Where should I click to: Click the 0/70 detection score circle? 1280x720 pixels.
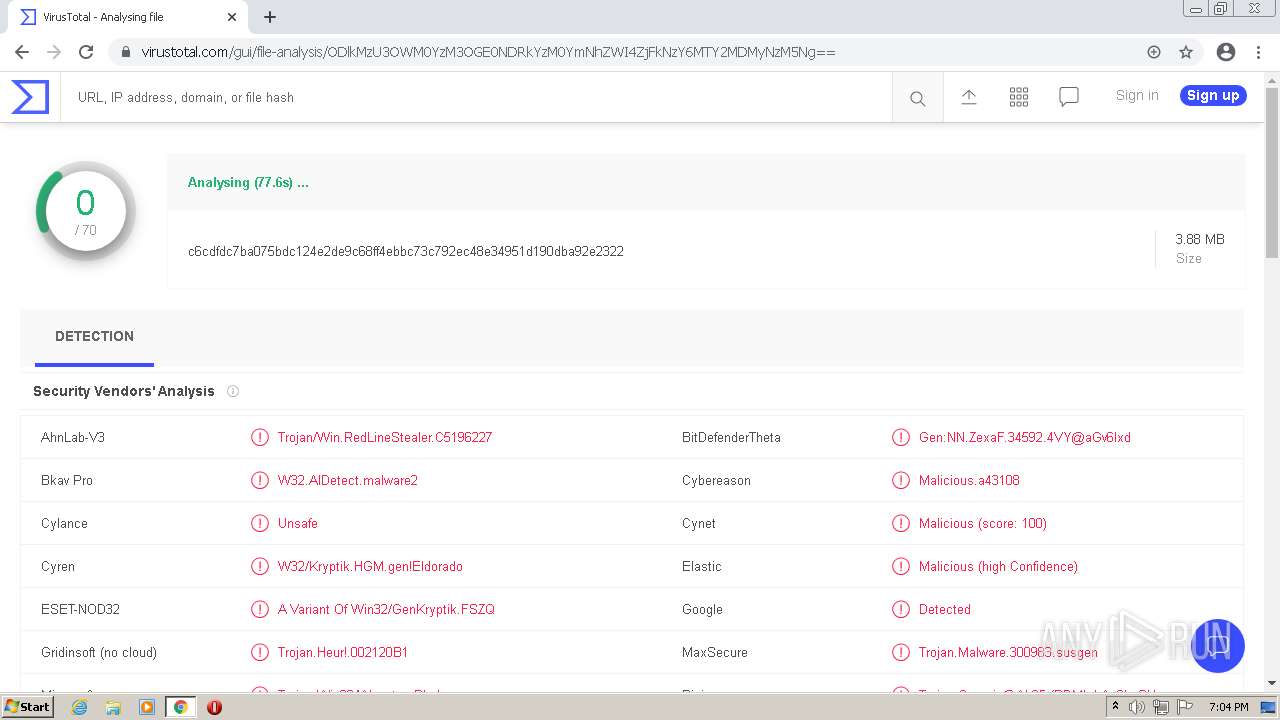pyautogui.click(x=85, y=211)
